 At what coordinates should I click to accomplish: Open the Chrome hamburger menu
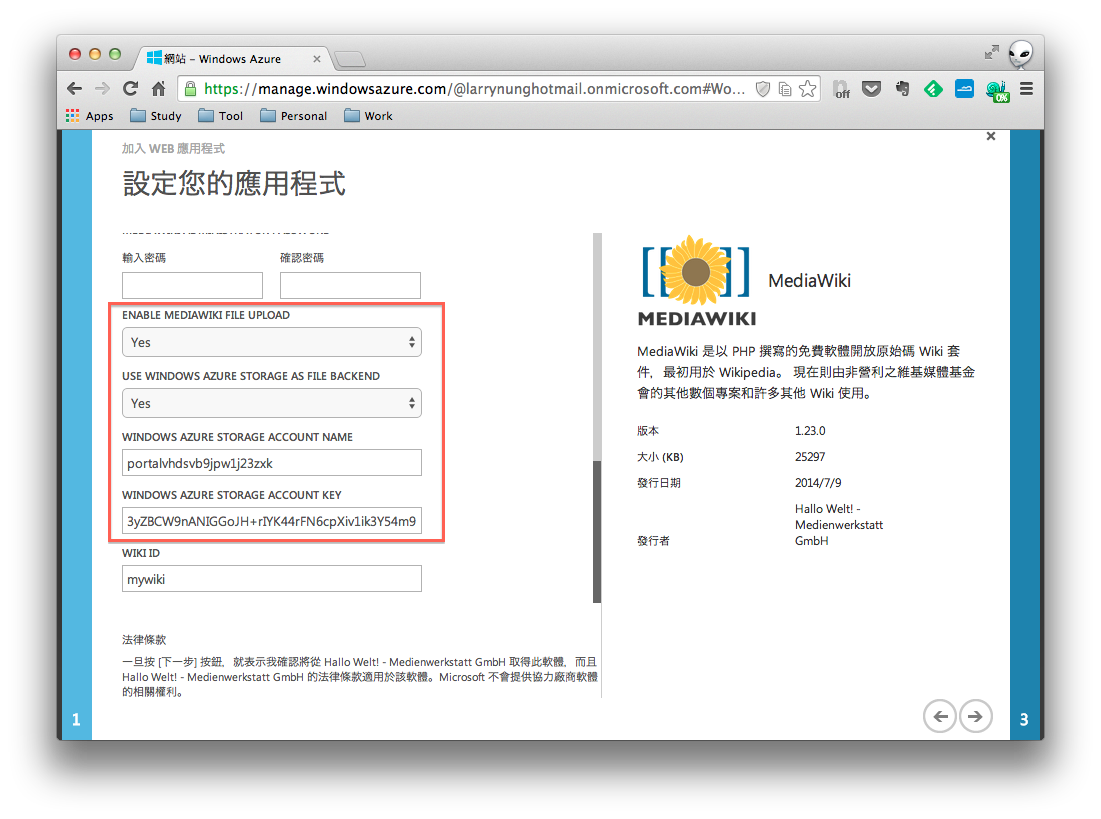1027,88
